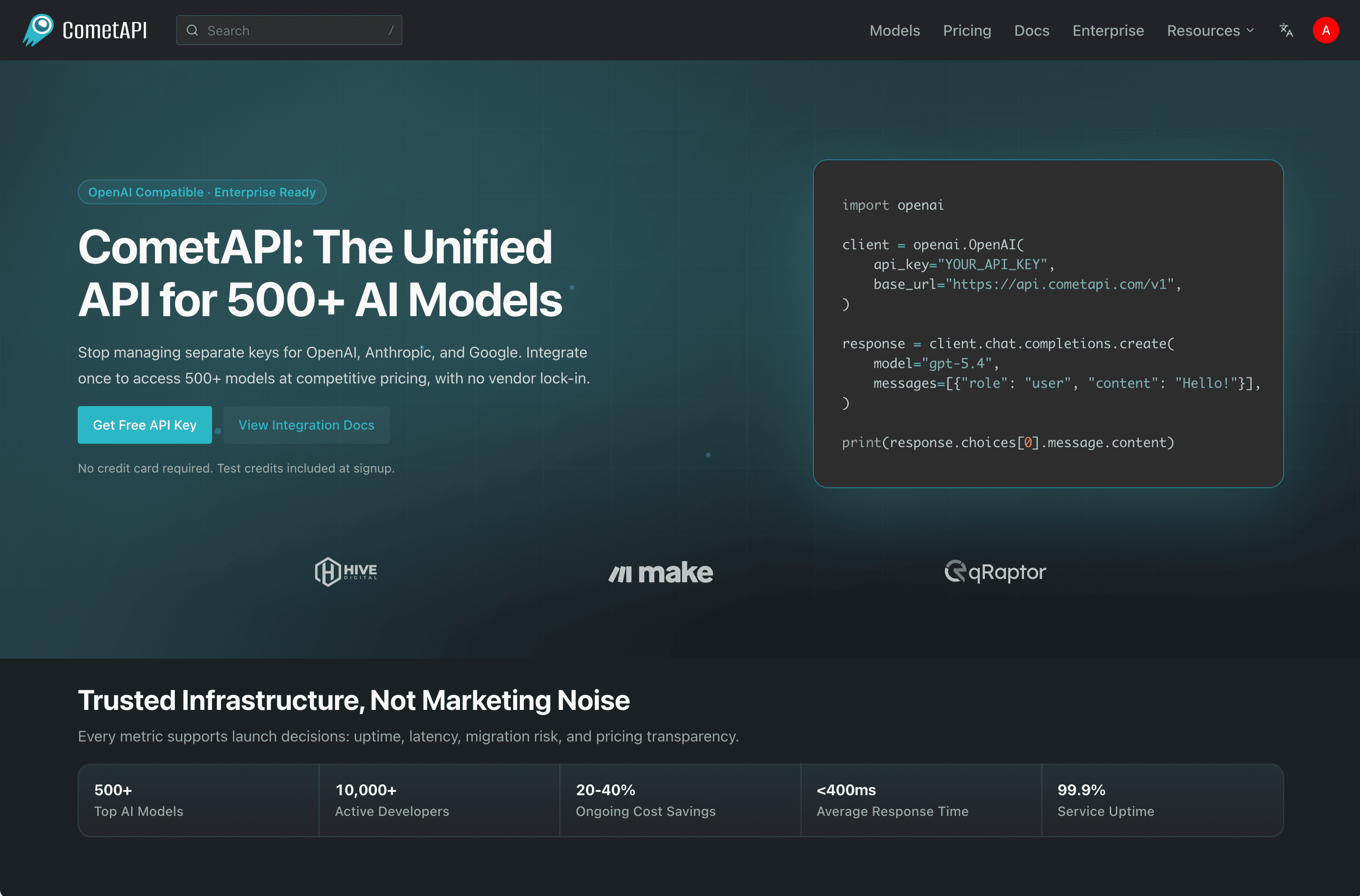Open the language translation icon

click(x=1286, y=30)
